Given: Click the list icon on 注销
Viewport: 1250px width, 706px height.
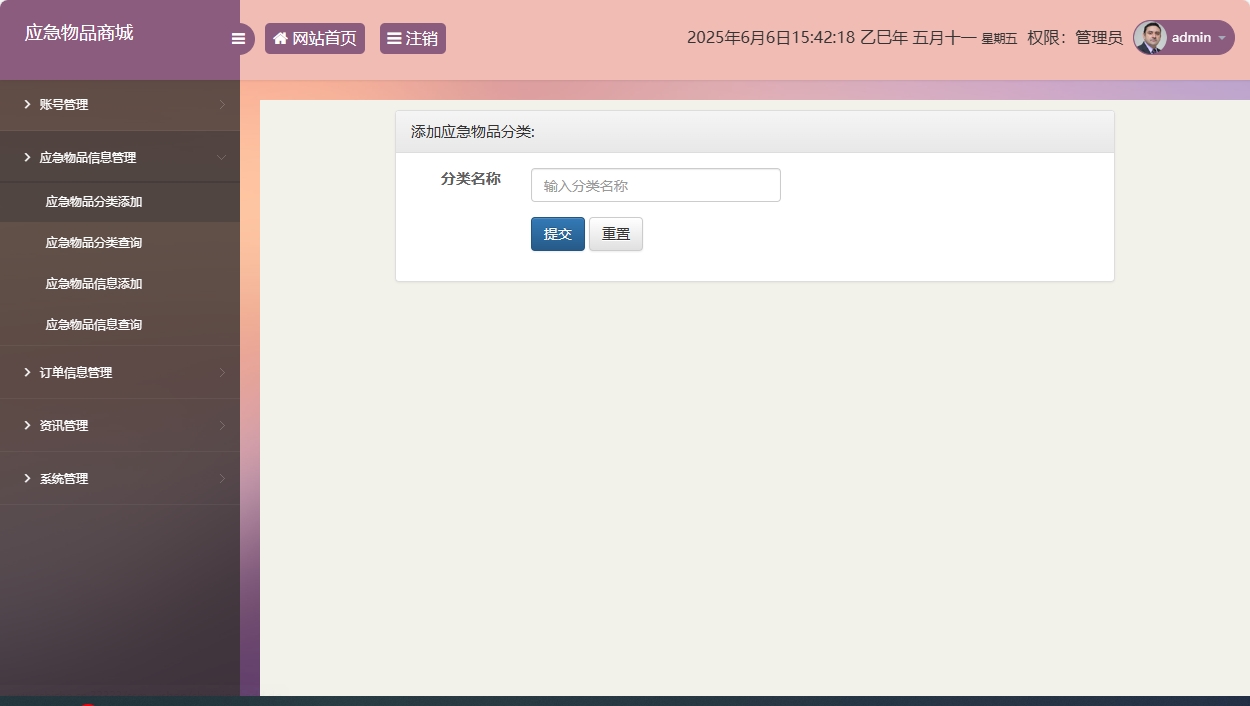Looking at the screenshot, I should 394,38.
